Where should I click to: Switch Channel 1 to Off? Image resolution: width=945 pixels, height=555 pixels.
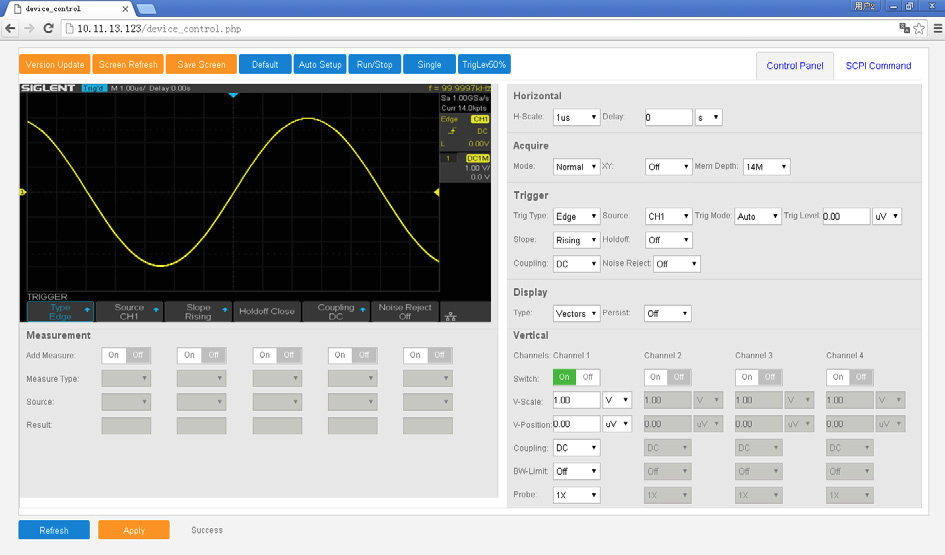tap(588, 377)
